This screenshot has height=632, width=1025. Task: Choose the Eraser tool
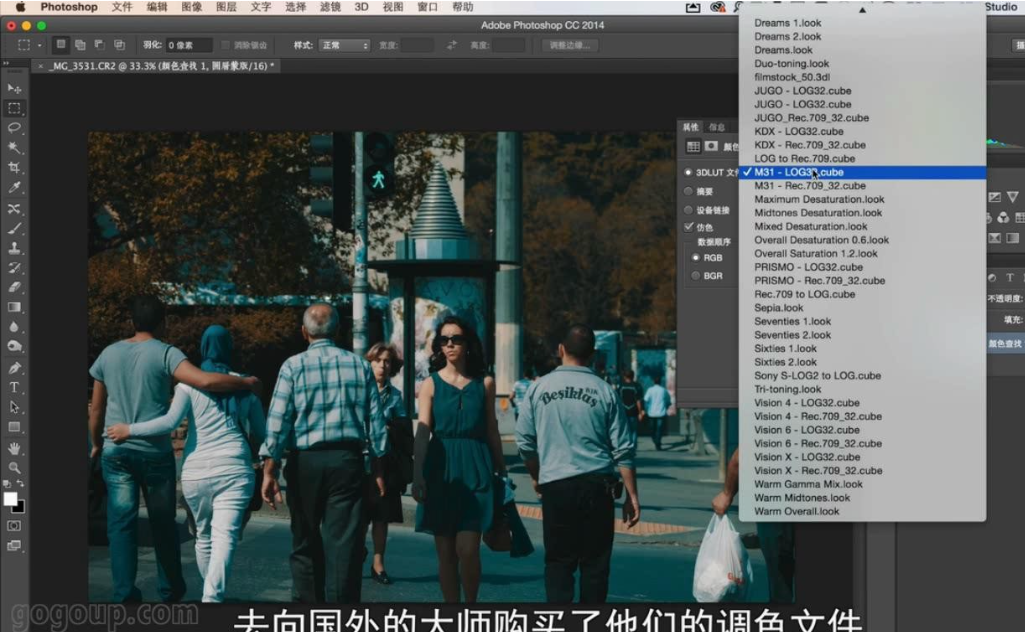(14, 287)
